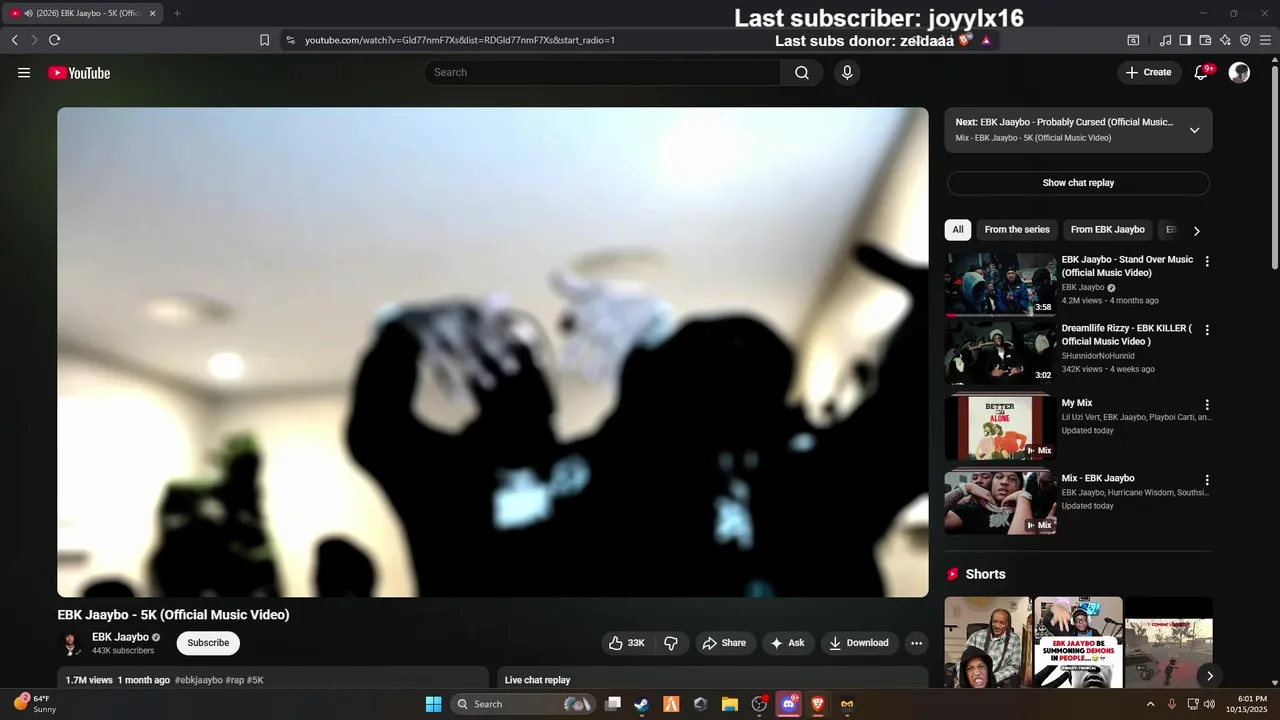Open Steam from the taskbar

pyautogui.click(x=641, y=704)
